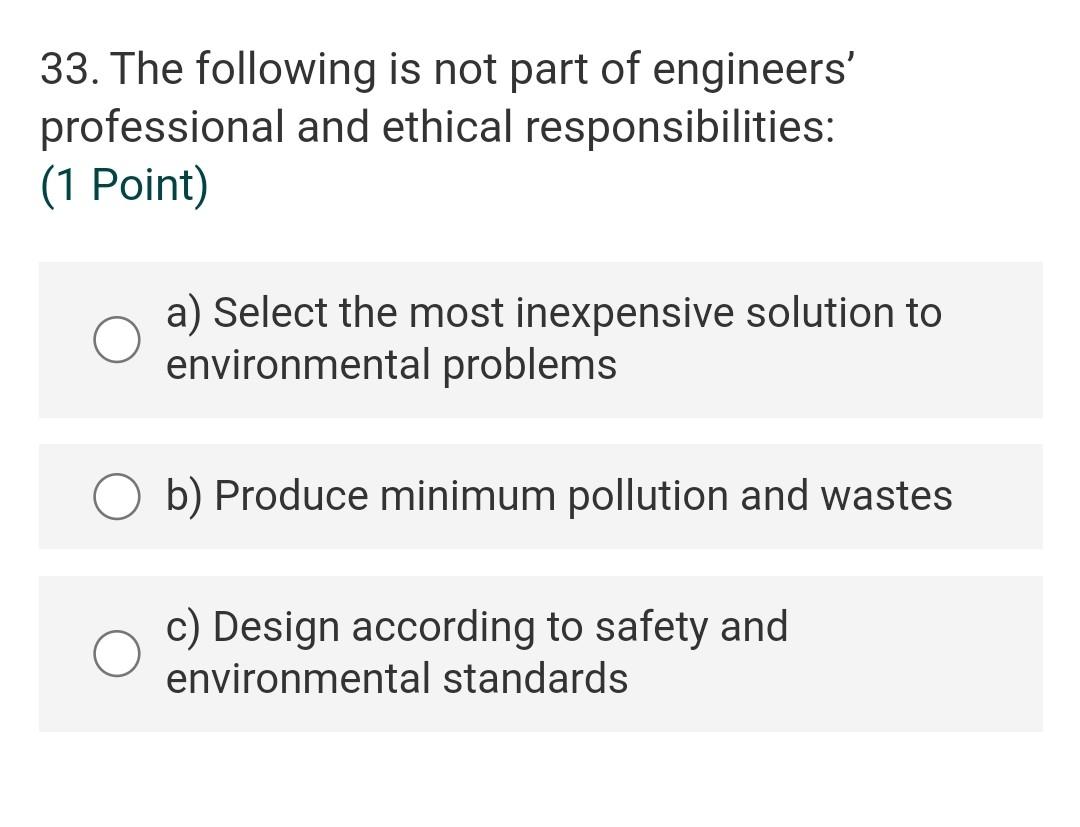Click the 'c)' letter label
Image resolution: width=1080 pixels, height=827 pixels.
(184, 627)
